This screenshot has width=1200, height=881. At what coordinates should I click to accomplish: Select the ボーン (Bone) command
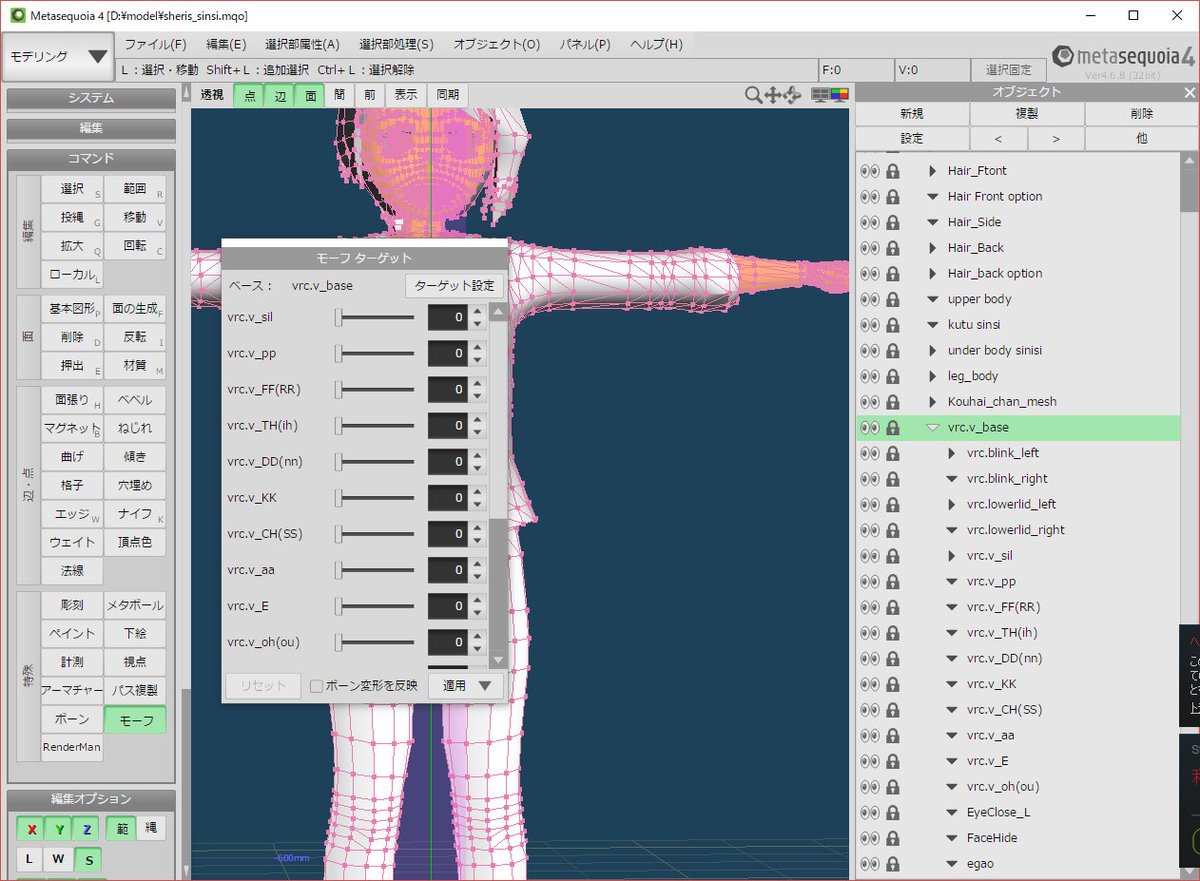point(72,719)
